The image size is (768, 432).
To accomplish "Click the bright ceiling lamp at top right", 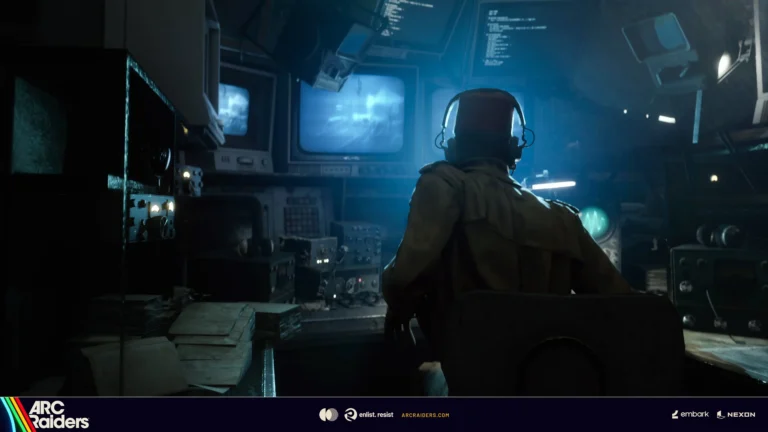I will tap(723, 65).
